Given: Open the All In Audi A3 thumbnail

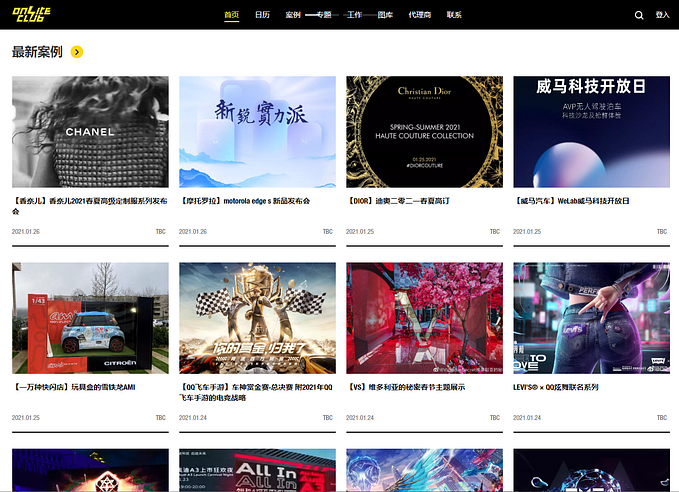Looking at the screenshot, I should pos(257,470).
